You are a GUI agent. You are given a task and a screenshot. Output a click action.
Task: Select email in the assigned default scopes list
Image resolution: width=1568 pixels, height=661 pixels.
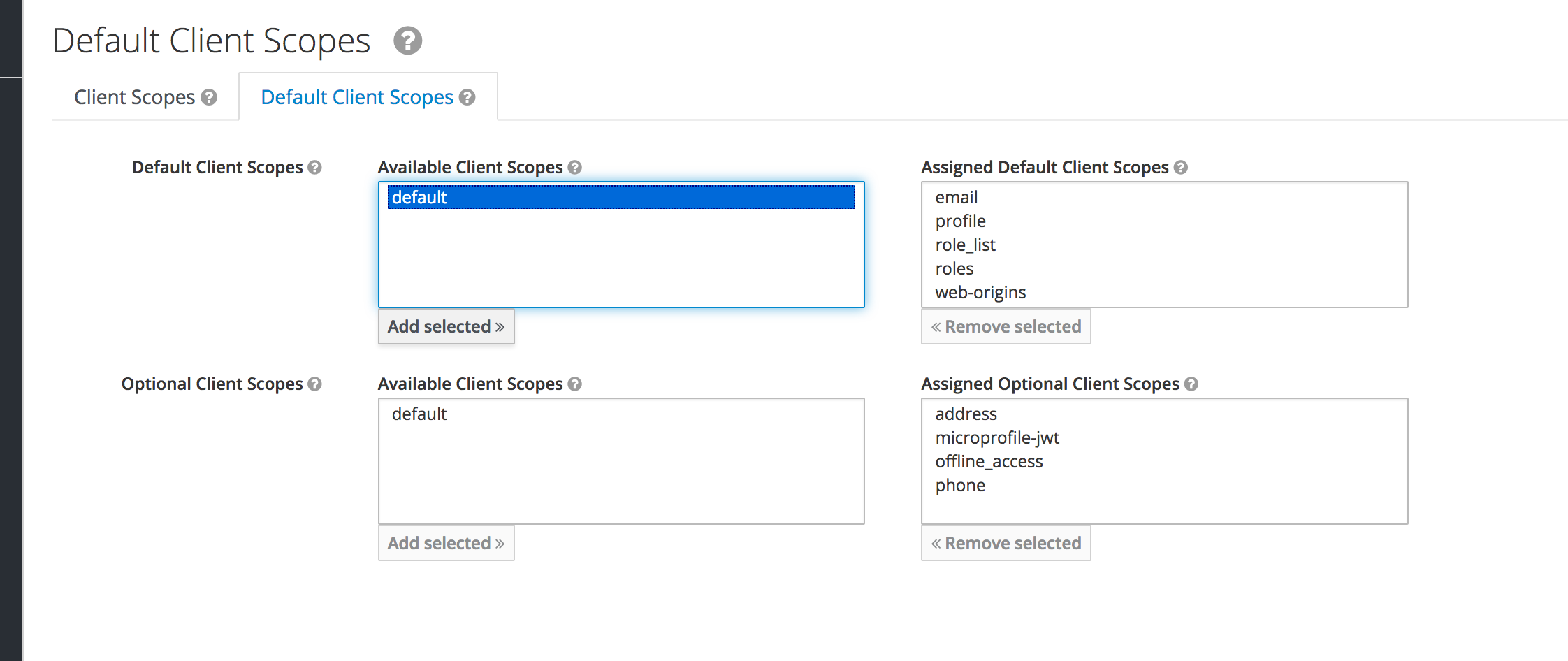pyautogui.click(x=957, y=197)
